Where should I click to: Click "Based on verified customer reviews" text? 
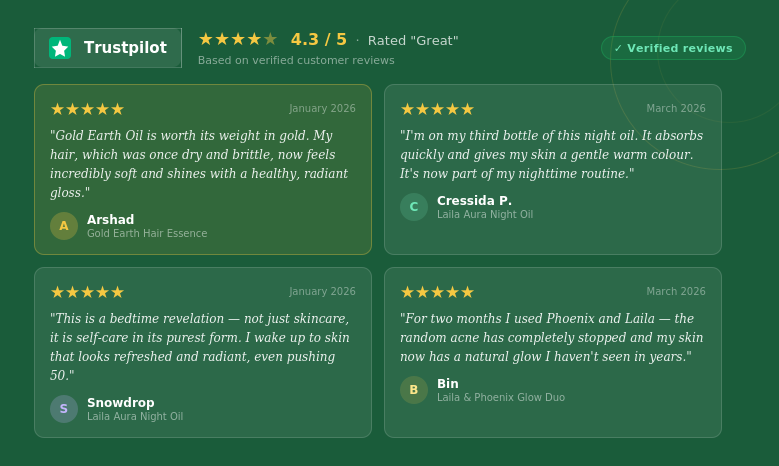(296, 61)
